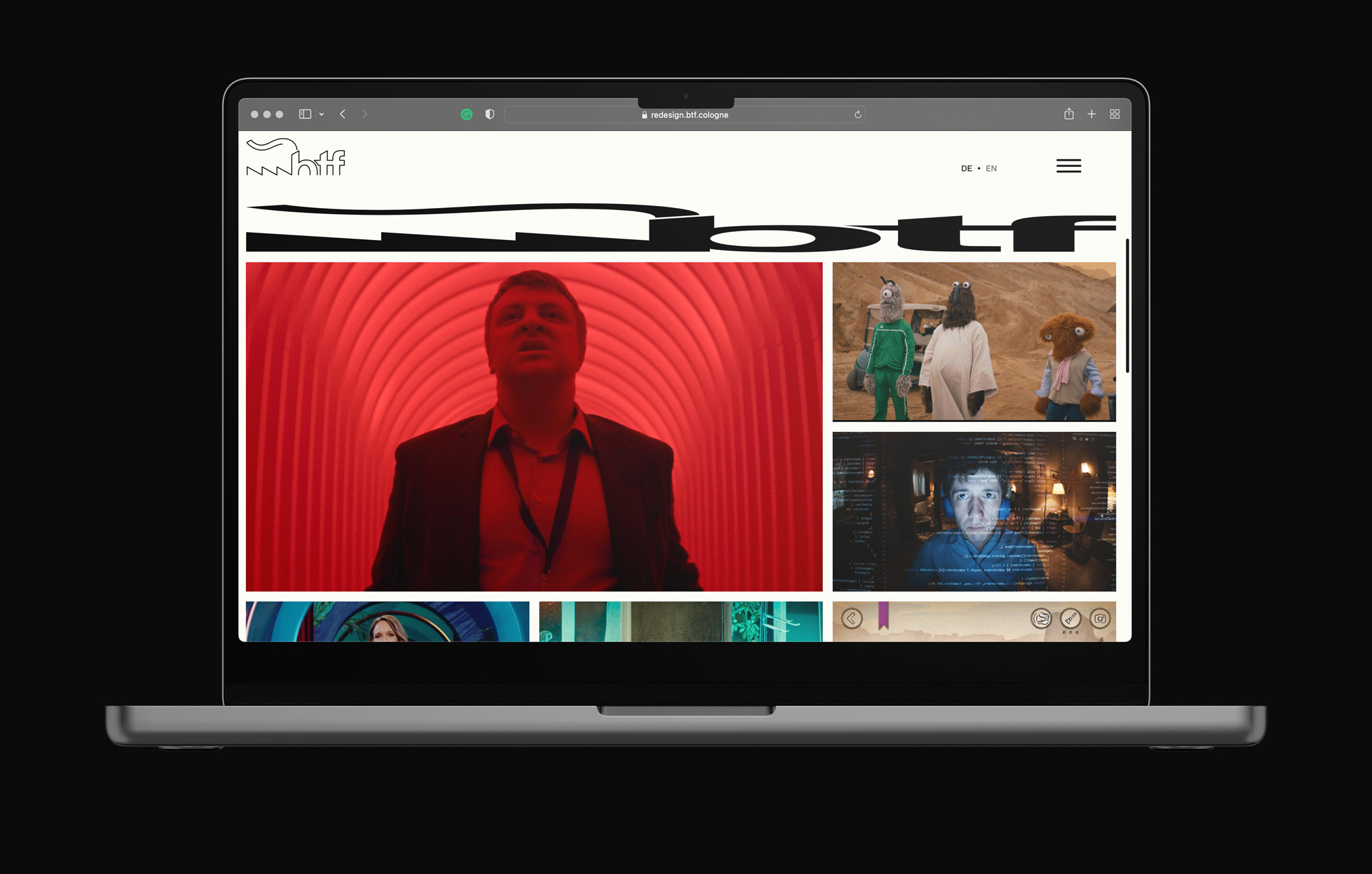Open the red tunnel man project thumbnail
Image resolution: width=1372 pixels, height=874 pixels.
pos(534,426)
